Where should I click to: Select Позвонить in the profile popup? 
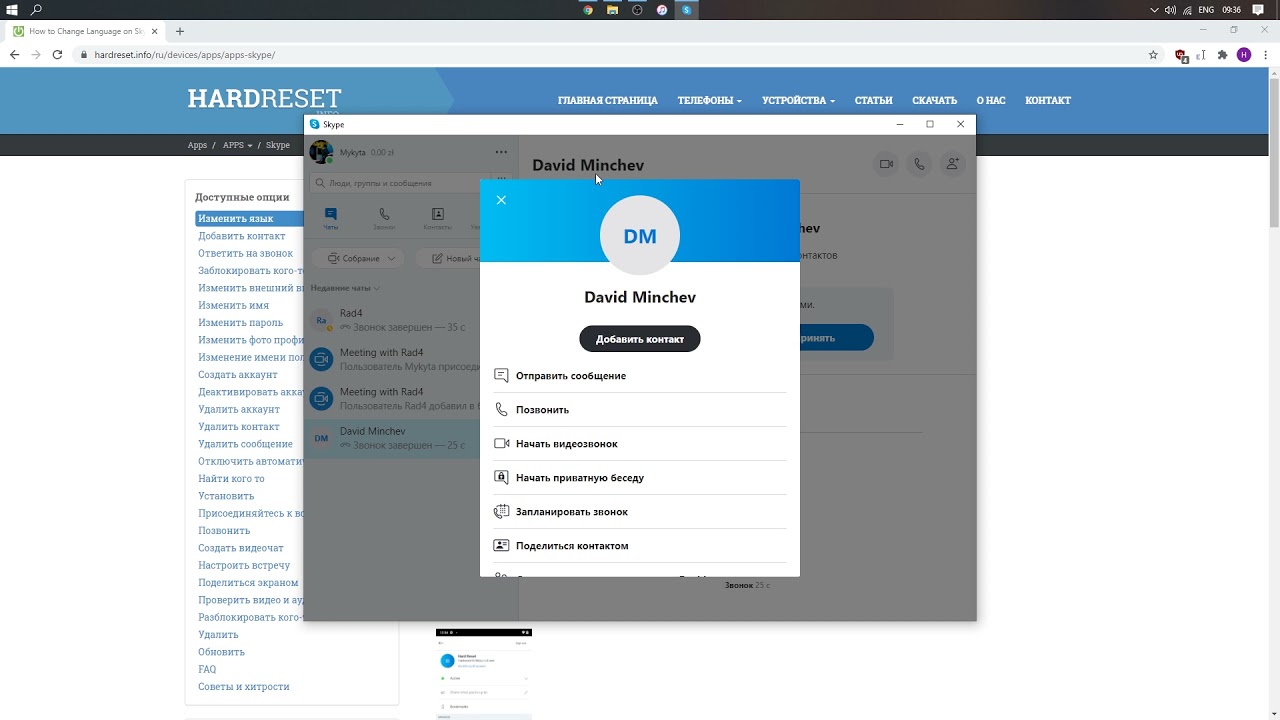(x=640, y=410)
